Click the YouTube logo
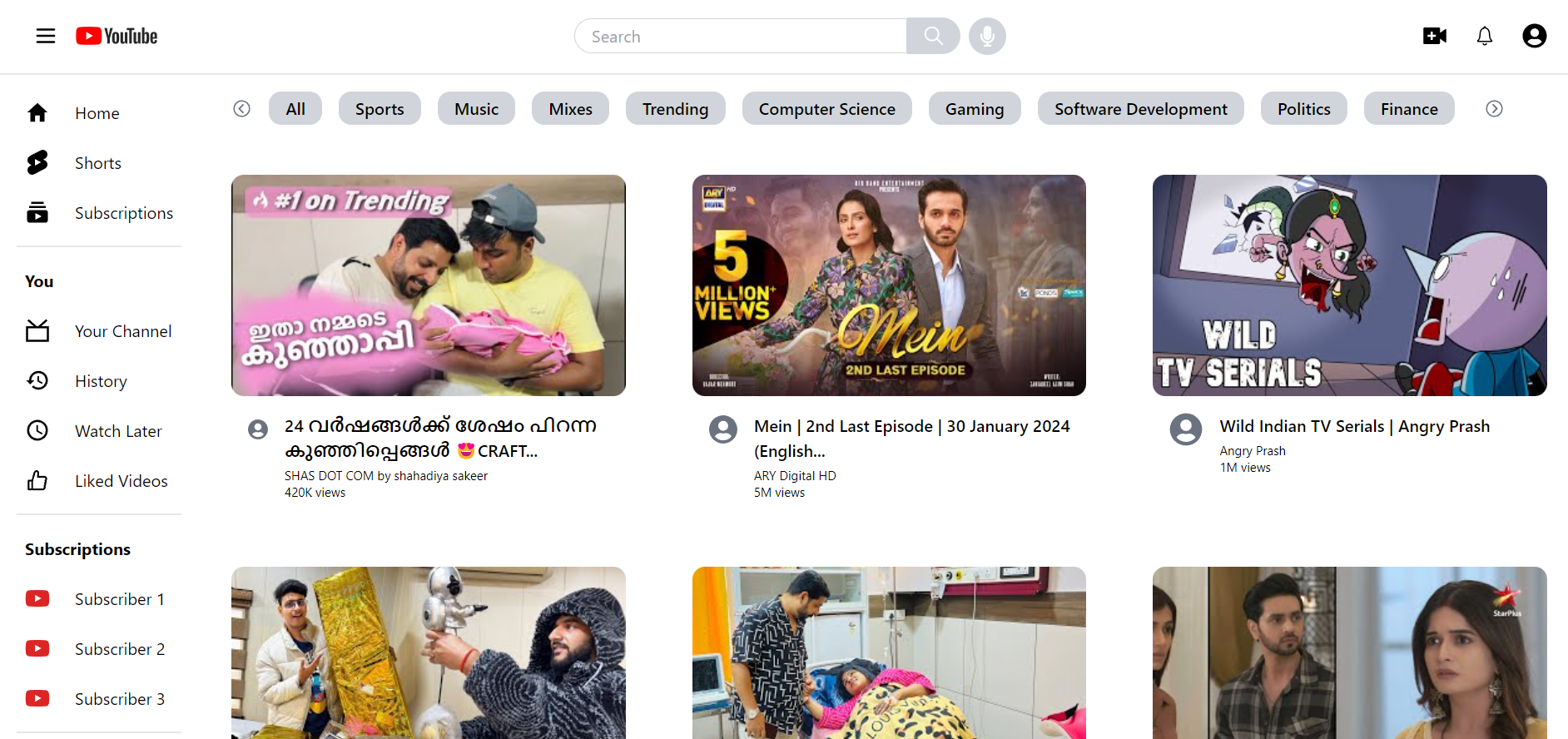 point(117,36)
